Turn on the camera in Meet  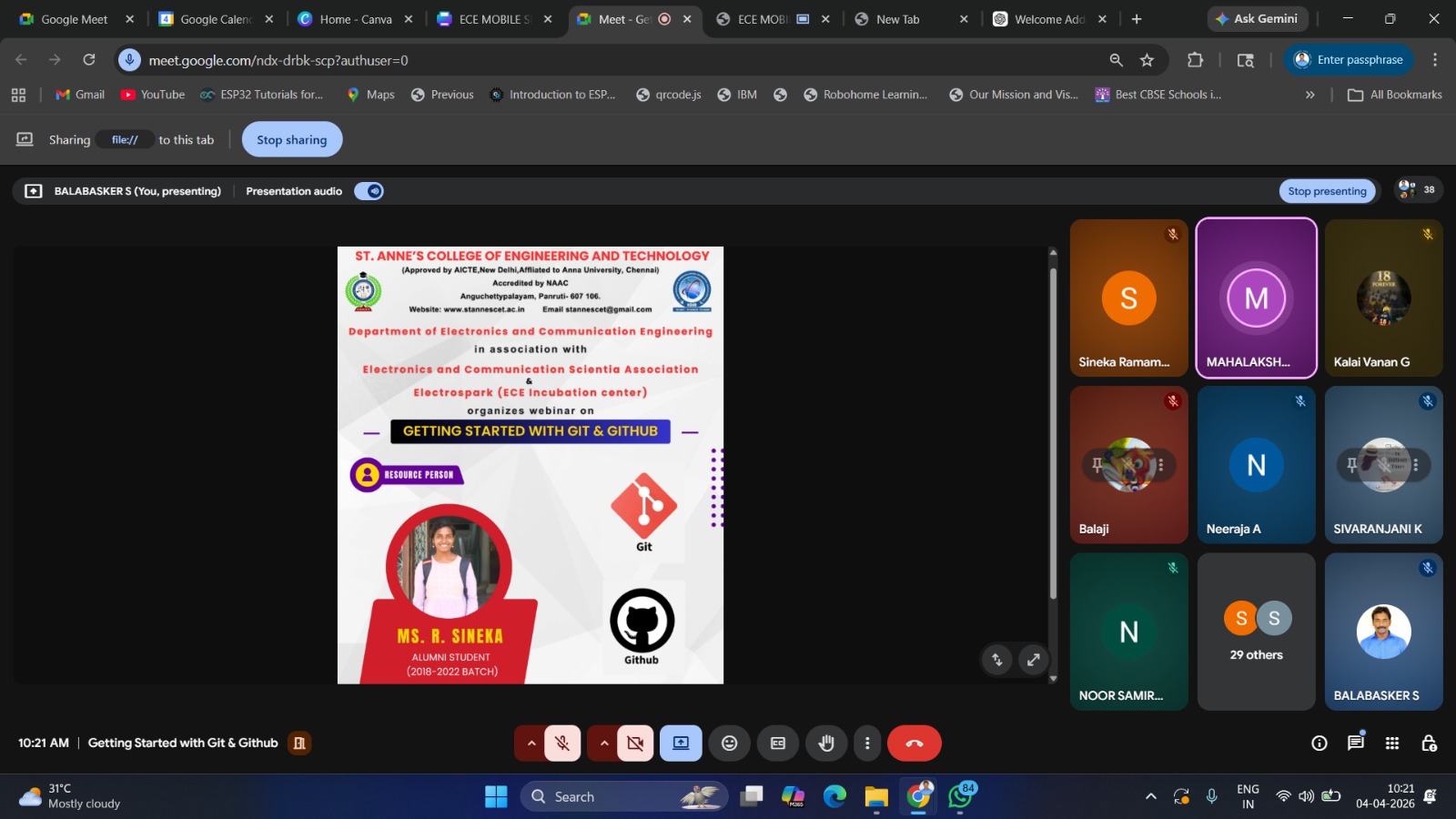pyautogui.click(x=635, y=743)
